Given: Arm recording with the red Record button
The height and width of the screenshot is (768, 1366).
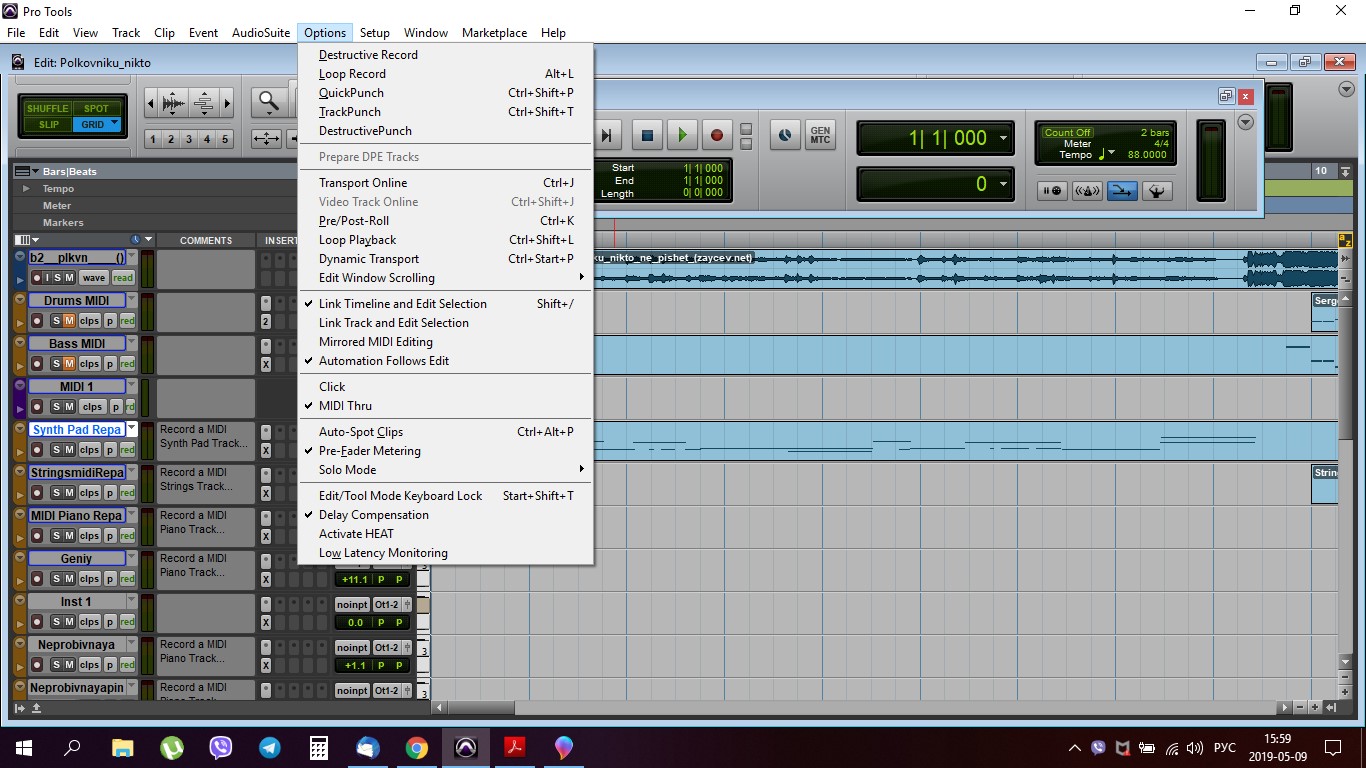Looking at the screenshot, I should tap(716, 135).
